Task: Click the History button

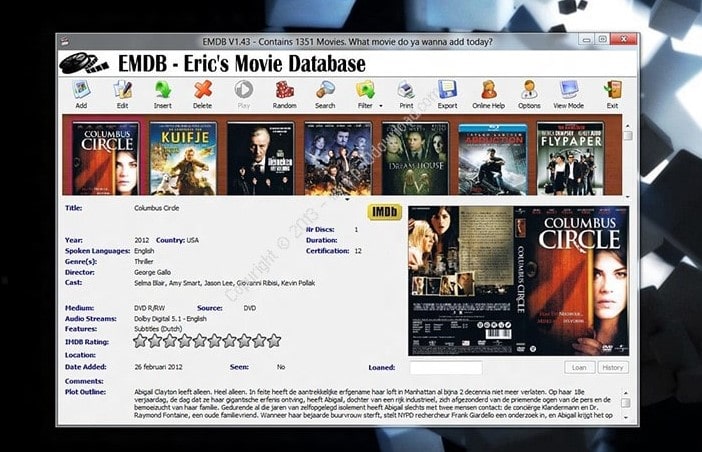Action: point(613,367)
